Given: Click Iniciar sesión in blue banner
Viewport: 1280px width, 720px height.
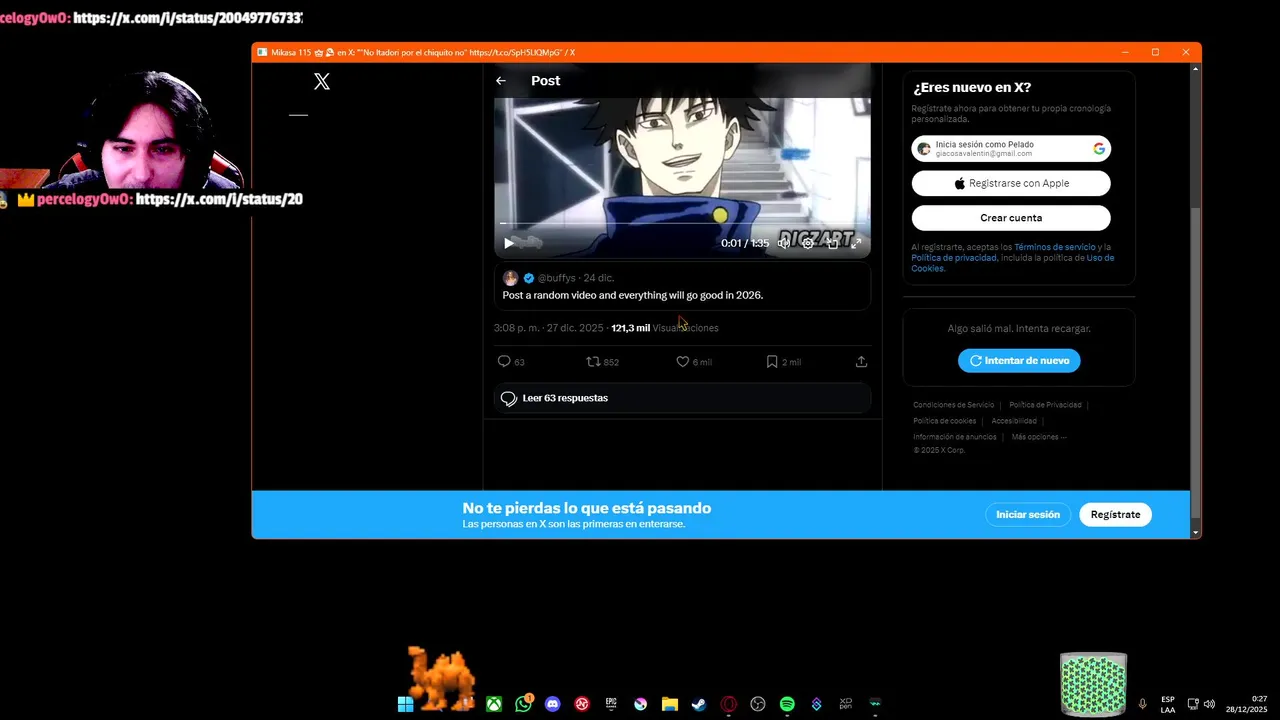Looking at the screenshot, I should (x=1028, y=515).
